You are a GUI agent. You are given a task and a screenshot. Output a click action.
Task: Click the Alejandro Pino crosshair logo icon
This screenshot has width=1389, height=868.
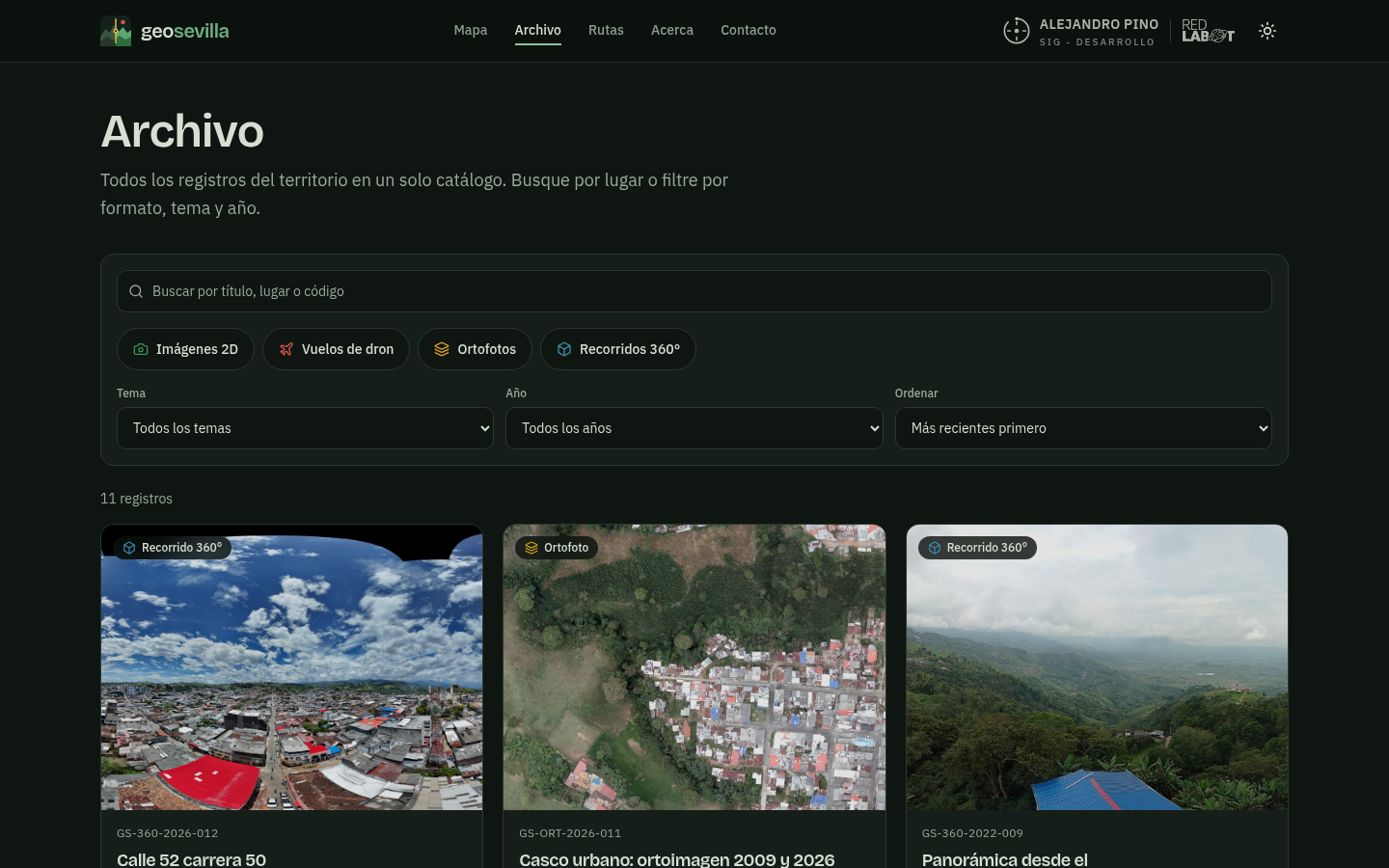point(1017,31)
